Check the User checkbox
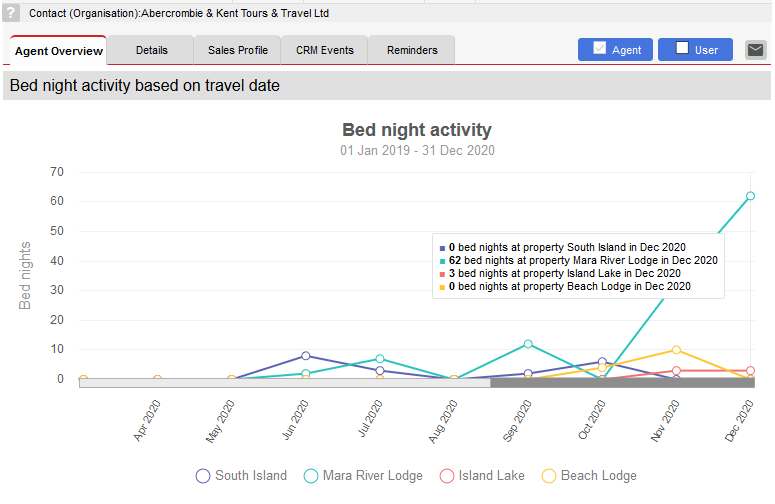775x504 pixels. (x=682, y=48)
